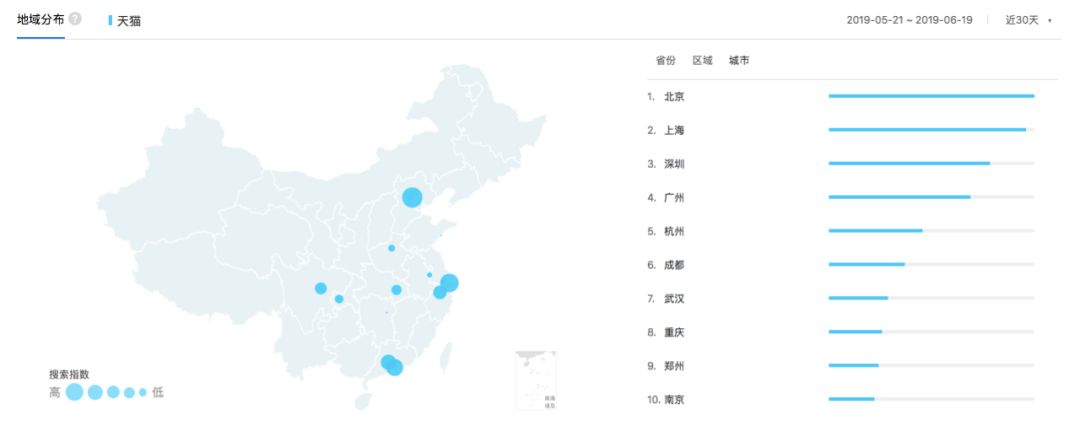Click the South China Sea inset map
The width and height of the screenshot is (1080, 436).
[536, 380]
